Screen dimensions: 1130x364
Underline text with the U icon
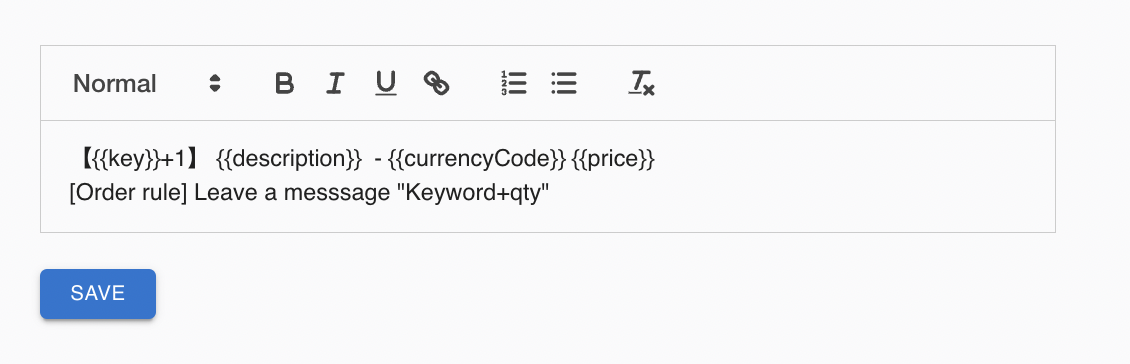(x=386, y=84)
